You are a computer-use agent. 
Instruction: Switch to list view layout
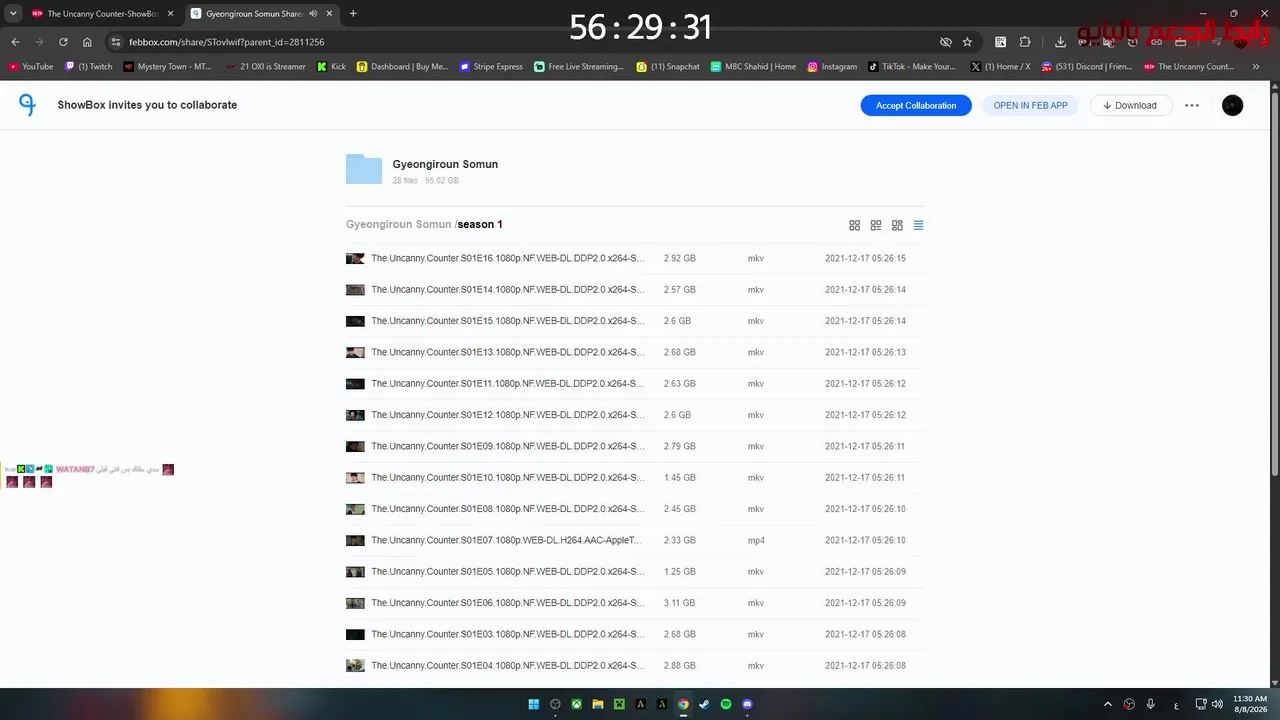[919, 225]
